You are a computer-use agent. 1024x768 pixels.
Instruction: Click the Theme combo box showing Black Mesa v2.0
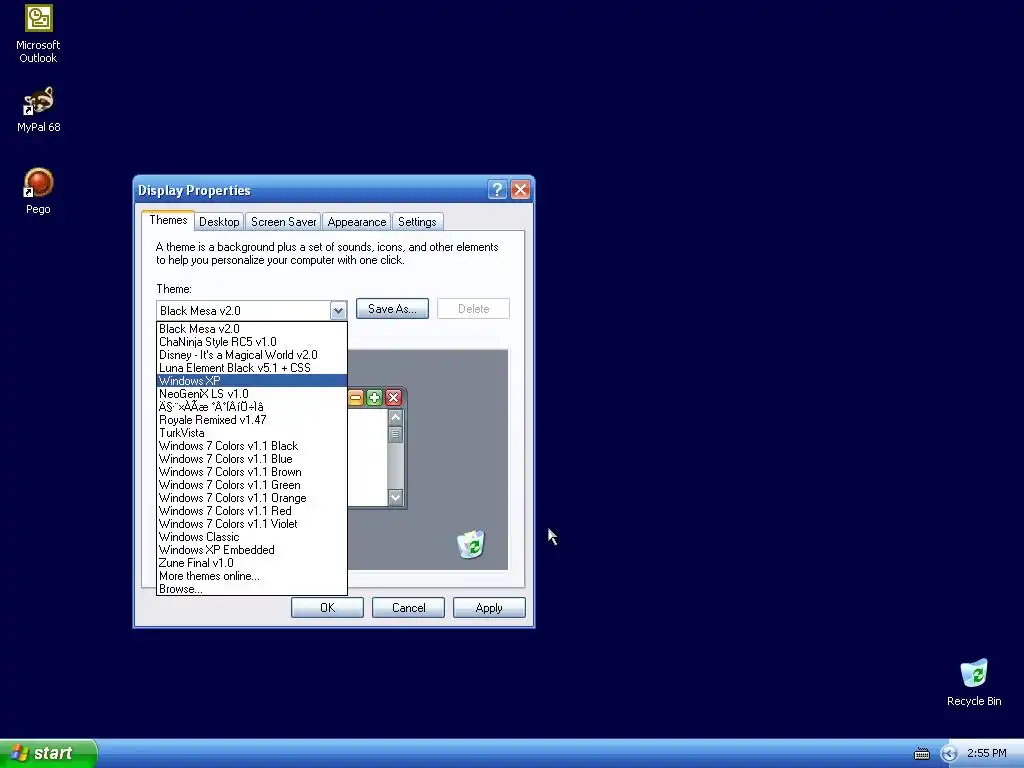tap(251, 311)
